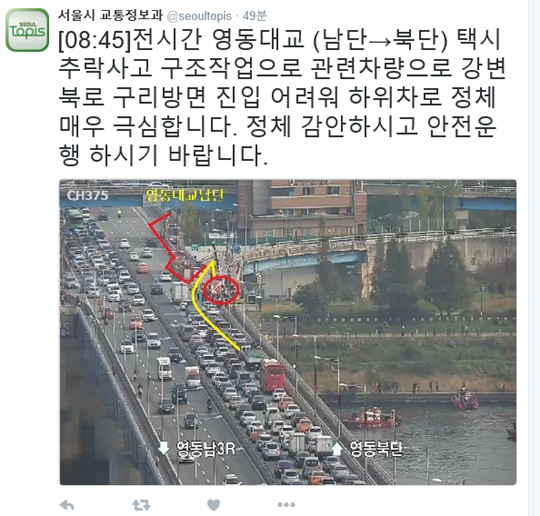
Task: Click the yellow 영동대교남단 caption
Action: (x=185, y=195)
